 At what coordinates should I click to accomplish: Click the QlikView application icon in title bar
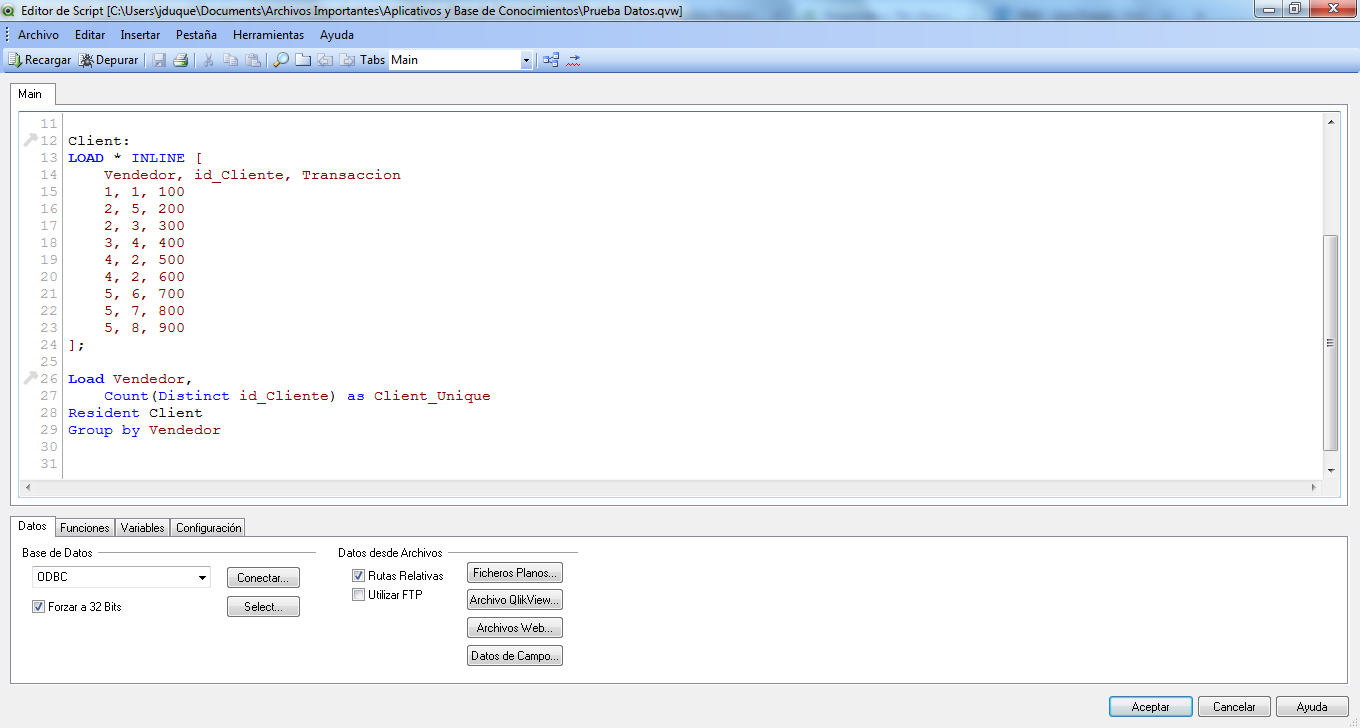tap(9, 9)
